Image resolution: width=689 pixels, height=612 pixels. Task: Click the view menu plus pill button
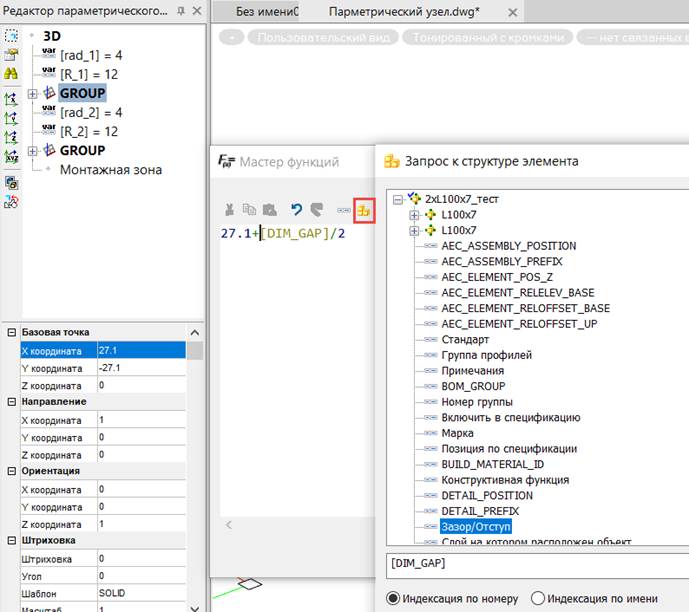pyautogui.click(x=232, y=38)
